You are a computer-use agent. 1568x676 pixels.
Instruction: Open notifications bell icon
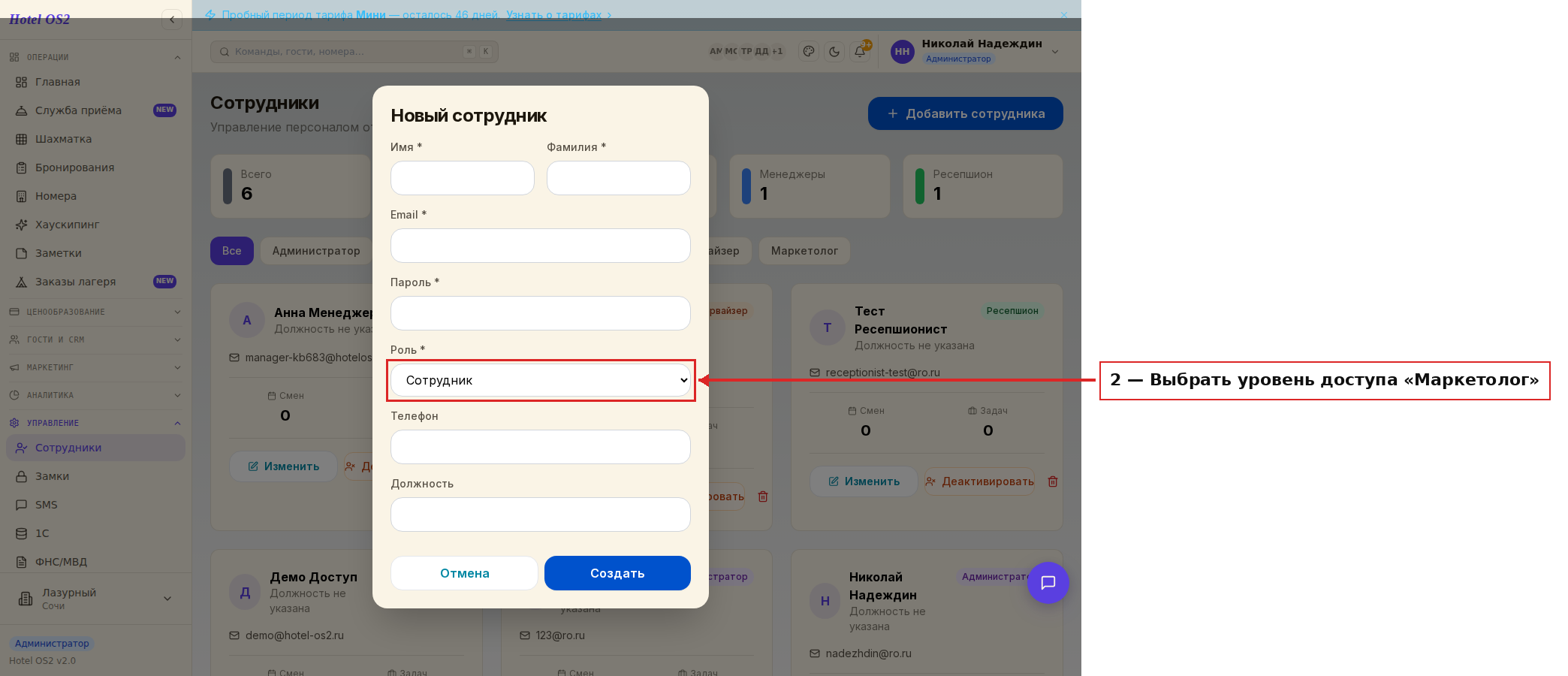click(860, 51)
